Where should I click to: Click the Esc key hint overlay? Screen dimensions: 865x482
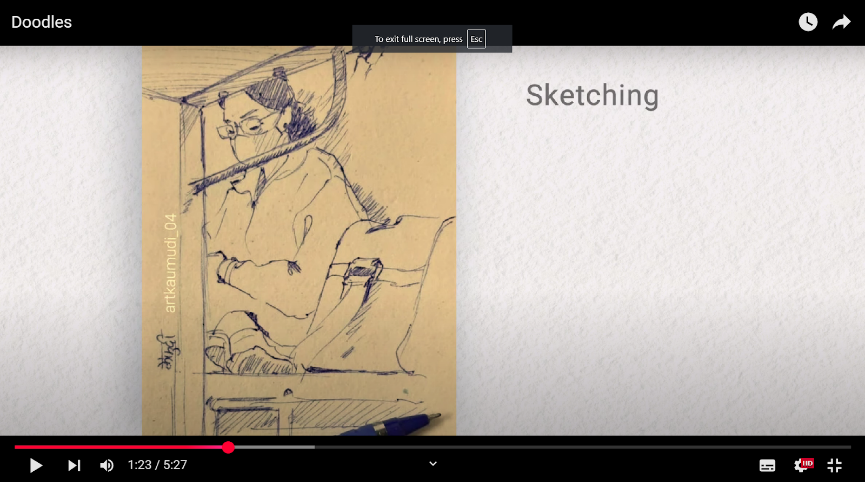coord(476,39)
